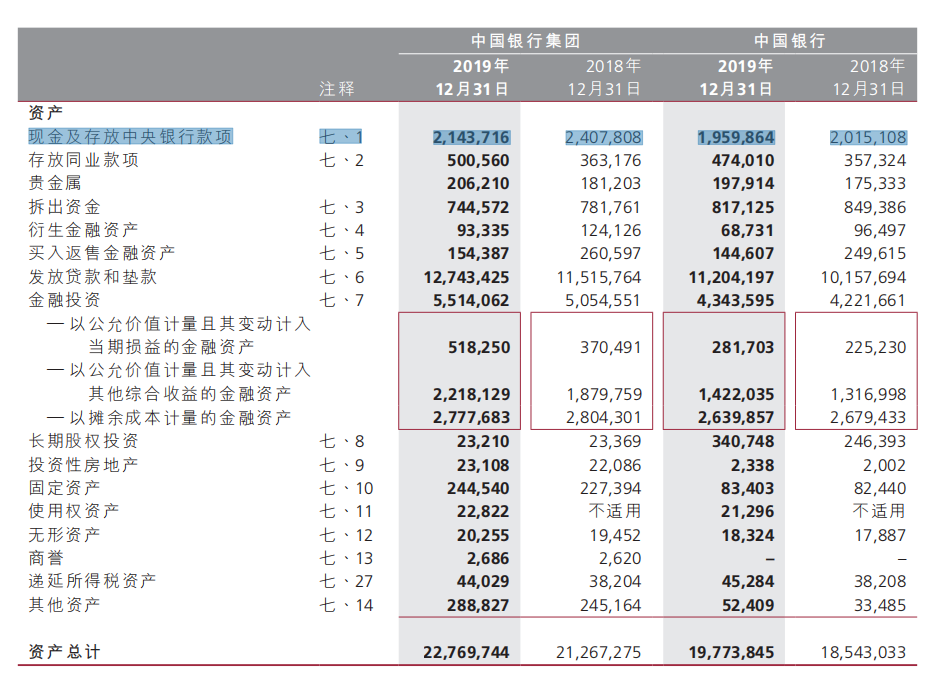Click the value 2,639,857
This screenshot has width=944, height=680.
[736, 417]
